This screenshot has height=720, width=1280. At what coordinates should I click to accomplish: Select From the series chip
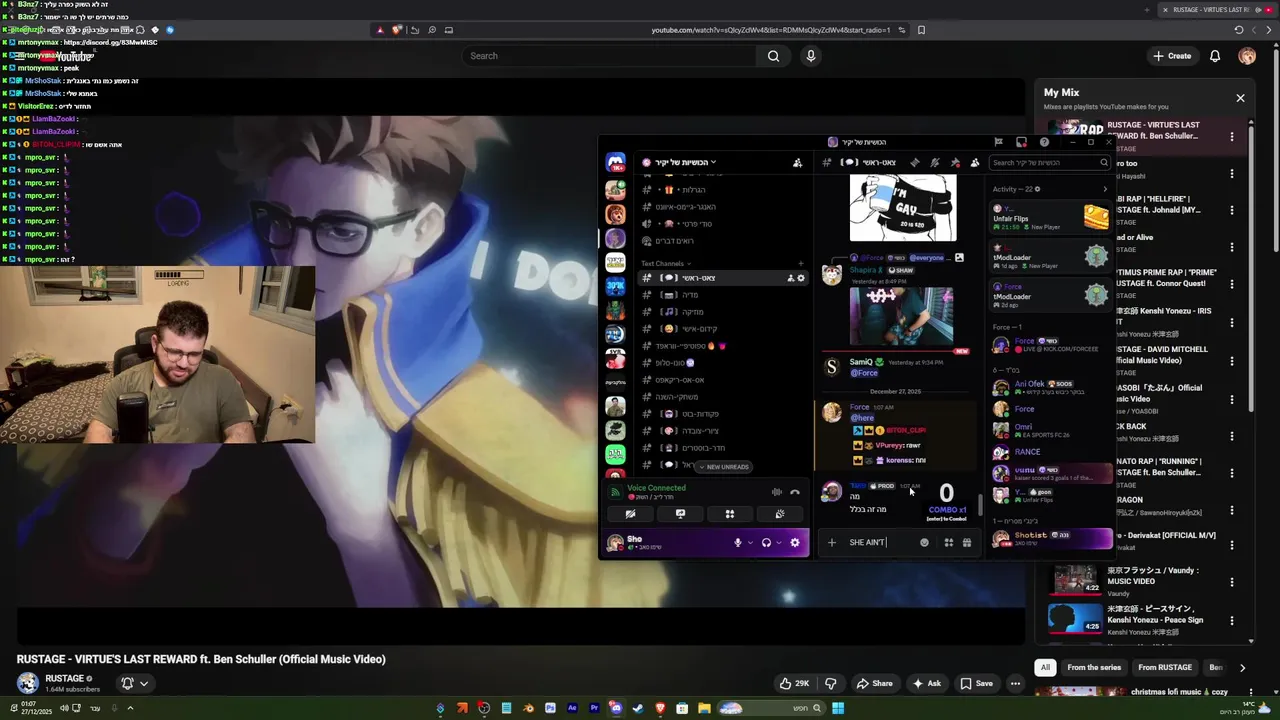(1094, 668)
